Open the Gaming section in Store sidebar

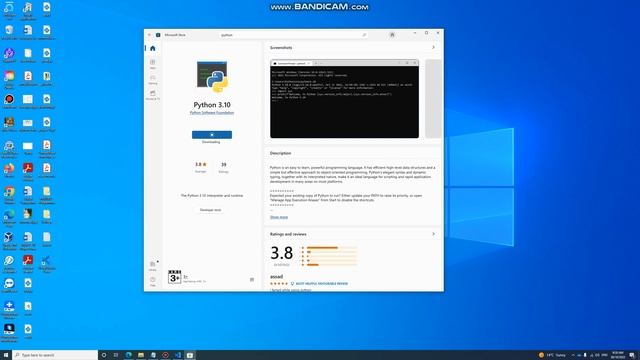tap(153, 79)
